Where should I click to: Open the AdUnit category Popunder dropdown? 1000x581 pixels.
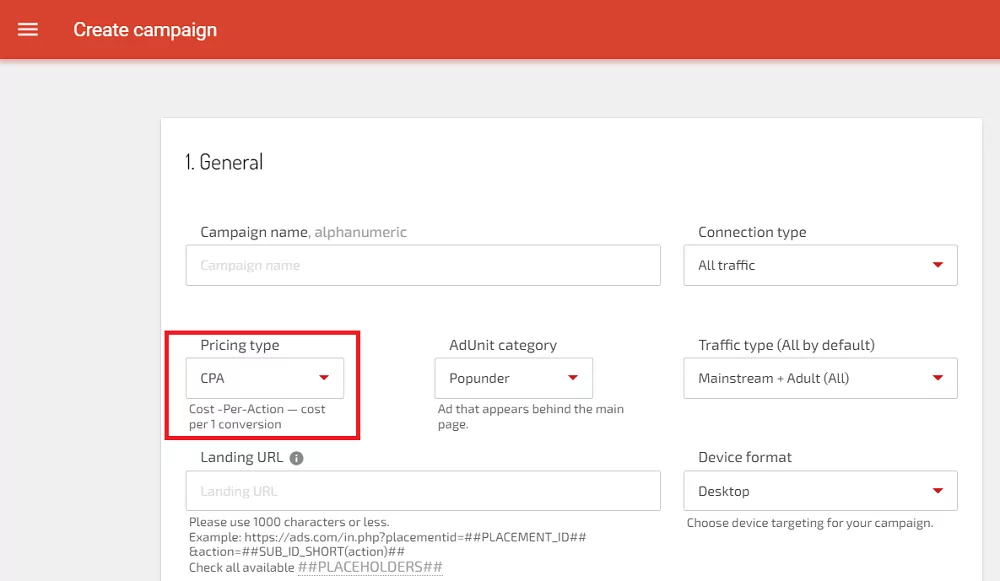click(x=513, y=378)
